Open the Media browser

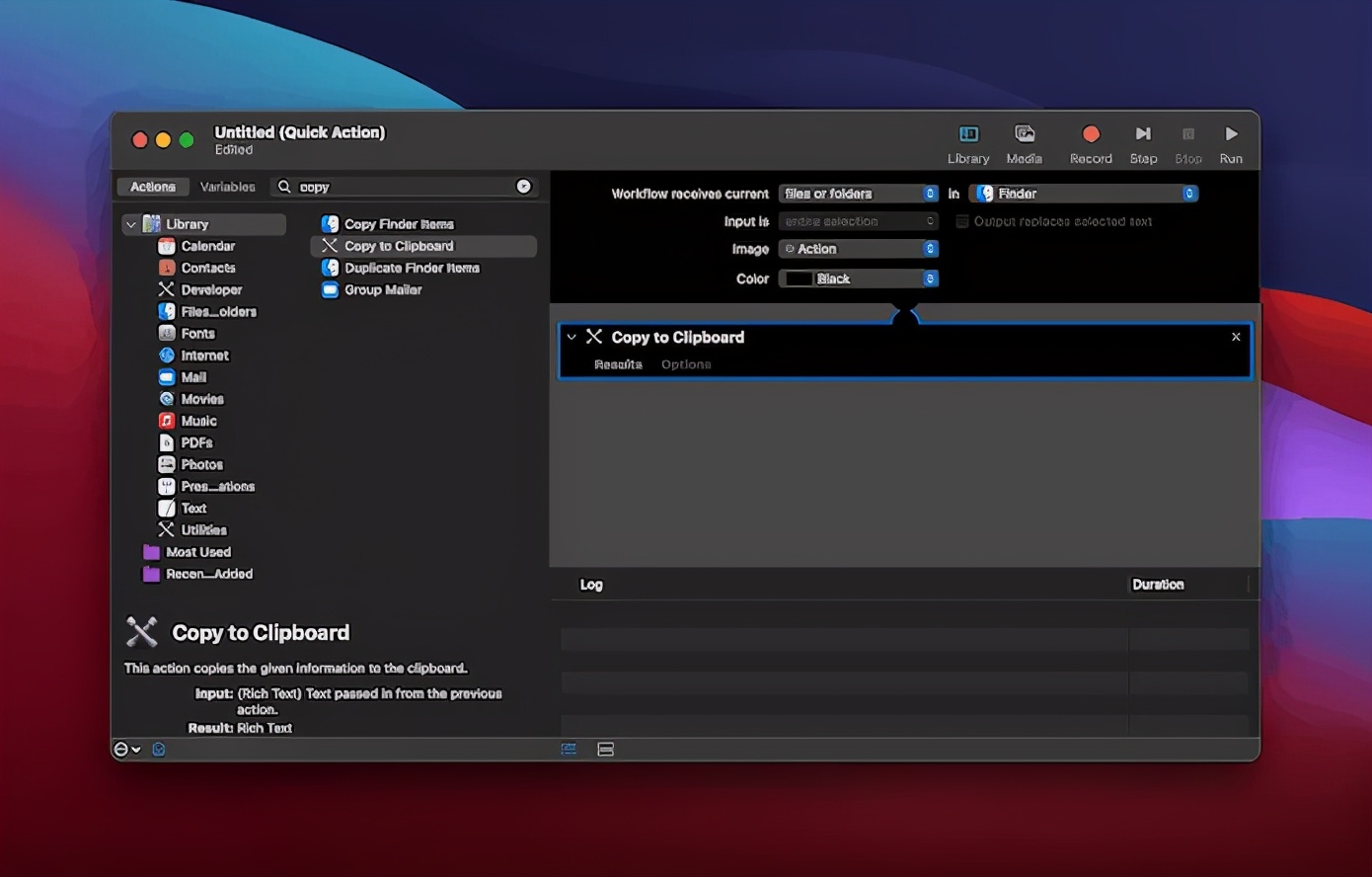pyautogui.click(x=1024, y=134)
